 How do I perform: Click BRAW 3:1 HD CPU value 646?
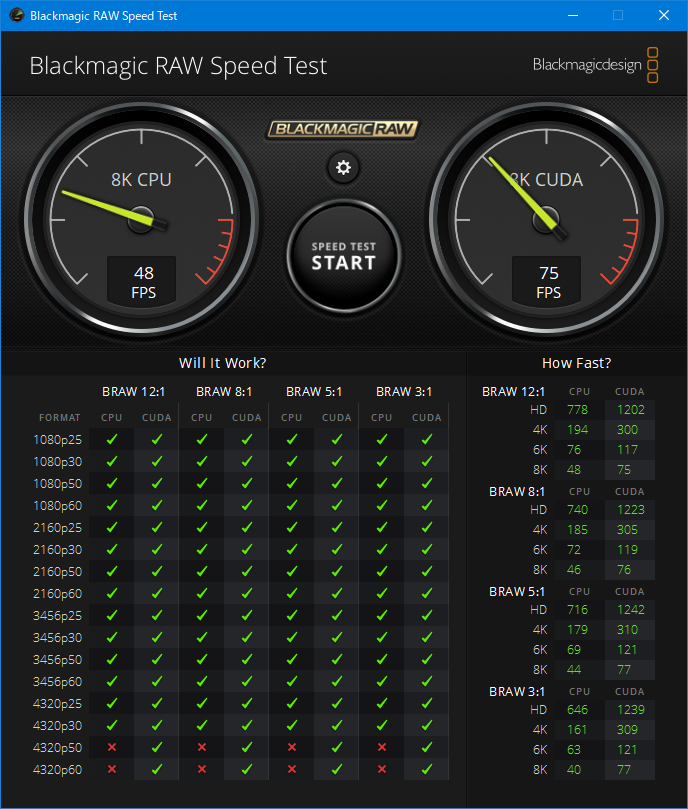[577, 709]
